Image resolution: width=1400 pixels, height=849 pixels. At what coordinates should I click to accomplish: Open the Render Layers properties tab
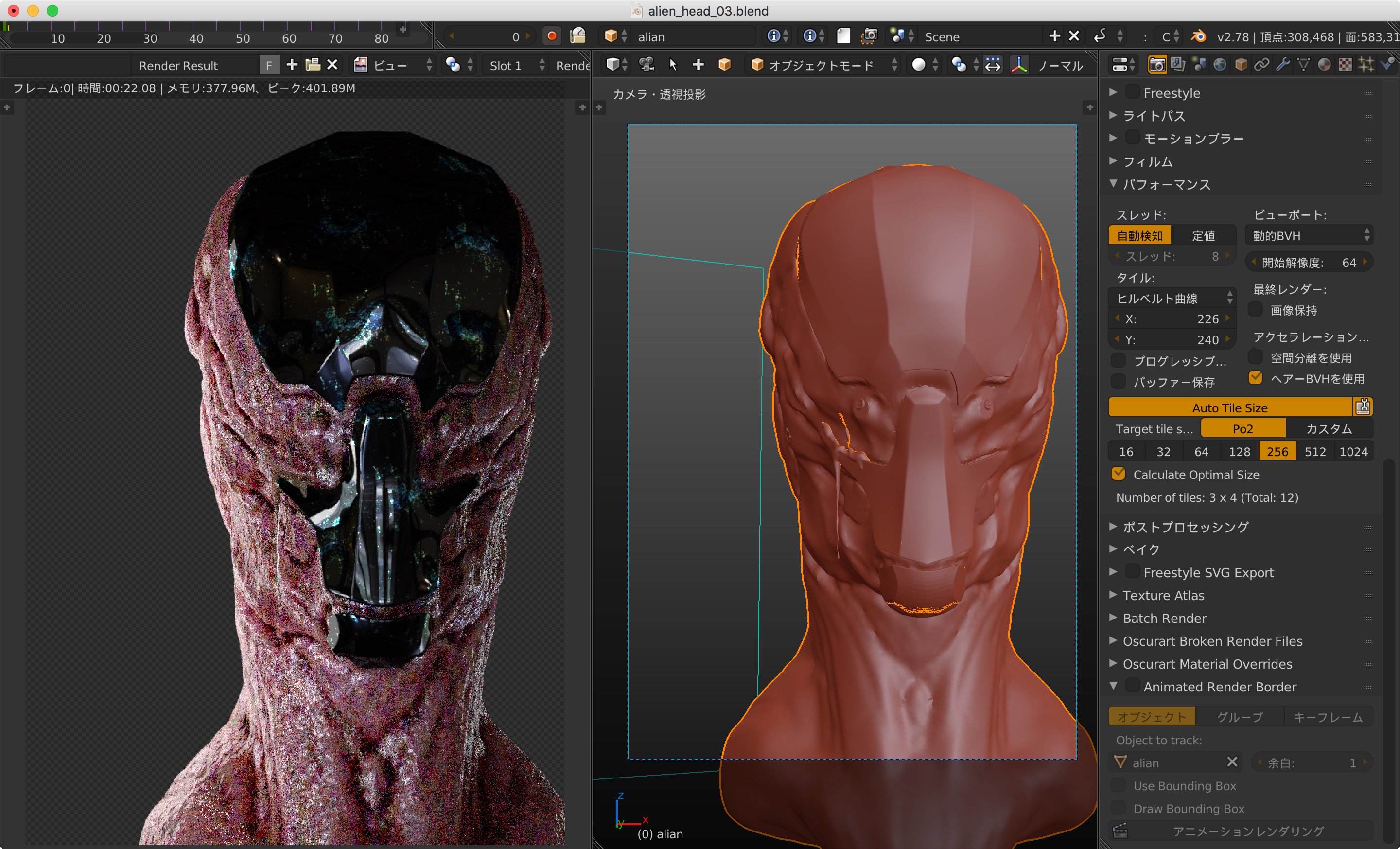1177,64
